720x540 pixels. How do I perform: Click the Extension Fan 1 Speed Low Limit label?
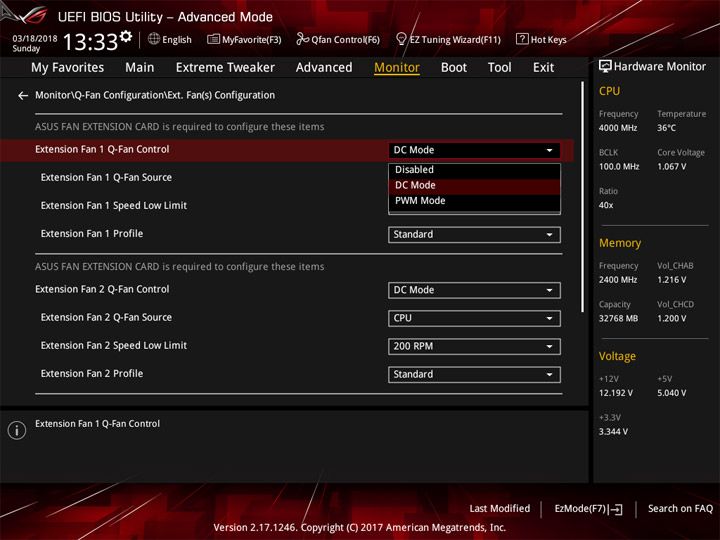(113, 206)
